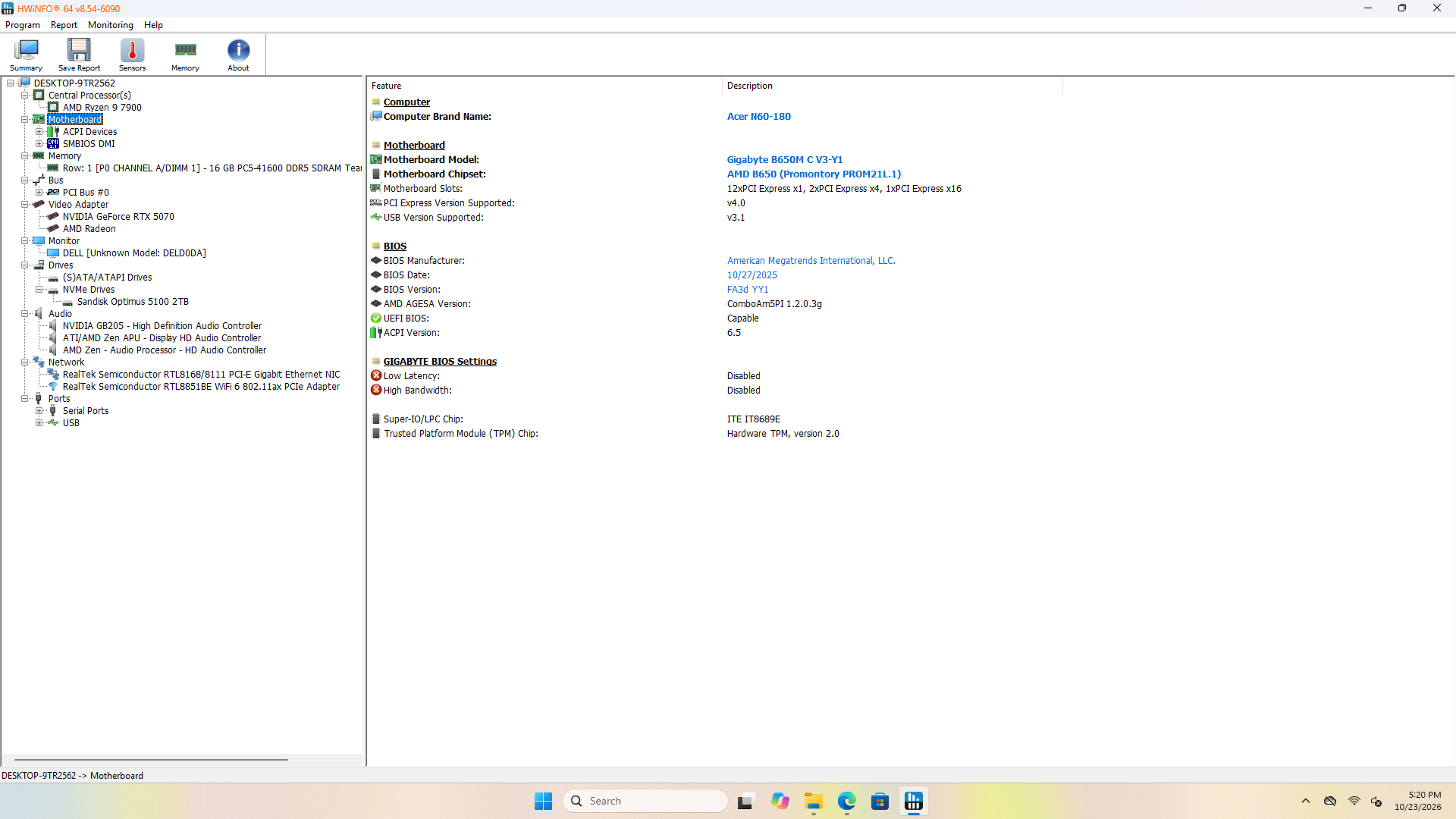Click the Save Report floppy icon
Image resolution: width=1456 pixels, height=819 pixels.
point(79,55)
